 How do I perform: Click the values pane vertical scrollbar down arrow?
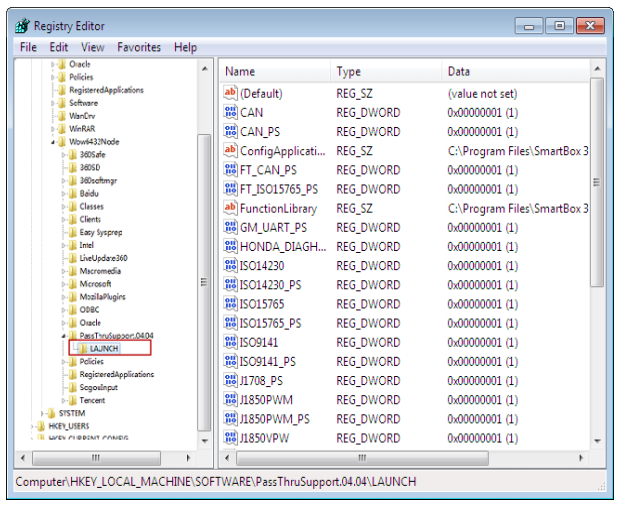click(597, 438)
